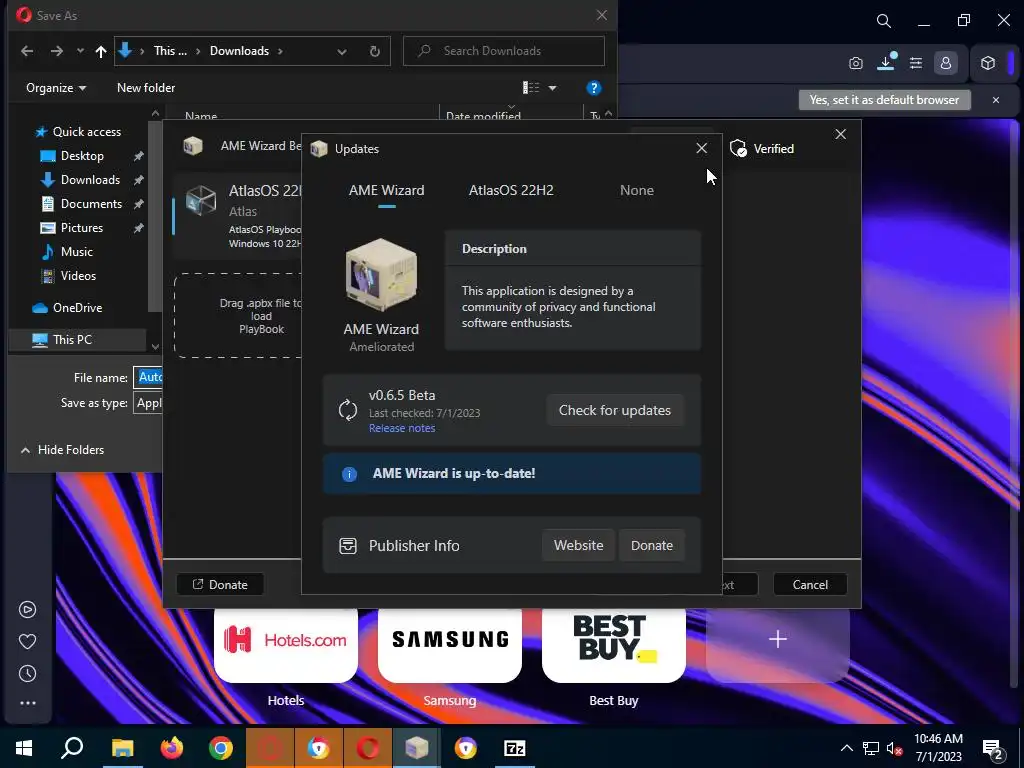1024x768 pixels.
Task: Open Save As help icon
Action: click(594, 88)
